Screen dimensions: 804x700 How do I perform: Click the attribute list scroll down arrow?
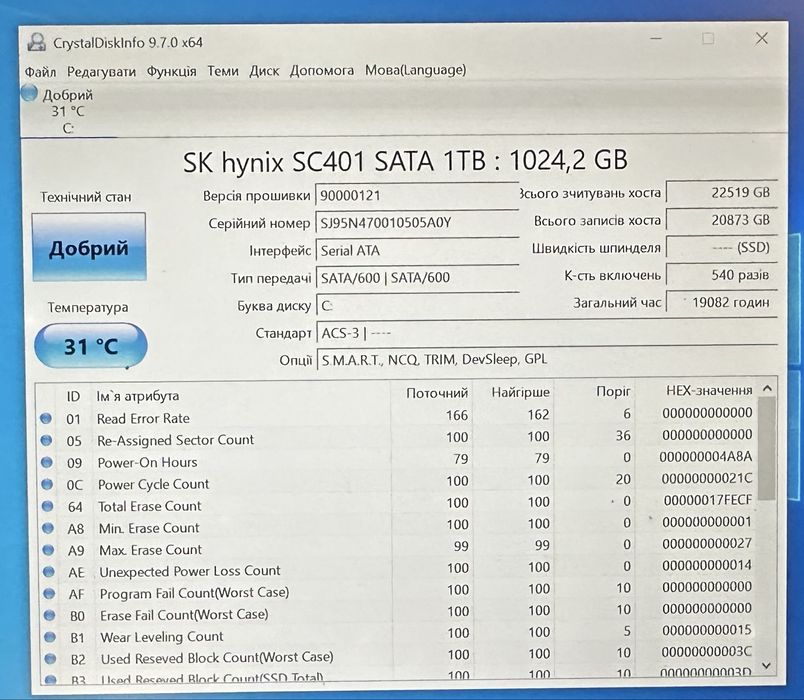point(767,666)
